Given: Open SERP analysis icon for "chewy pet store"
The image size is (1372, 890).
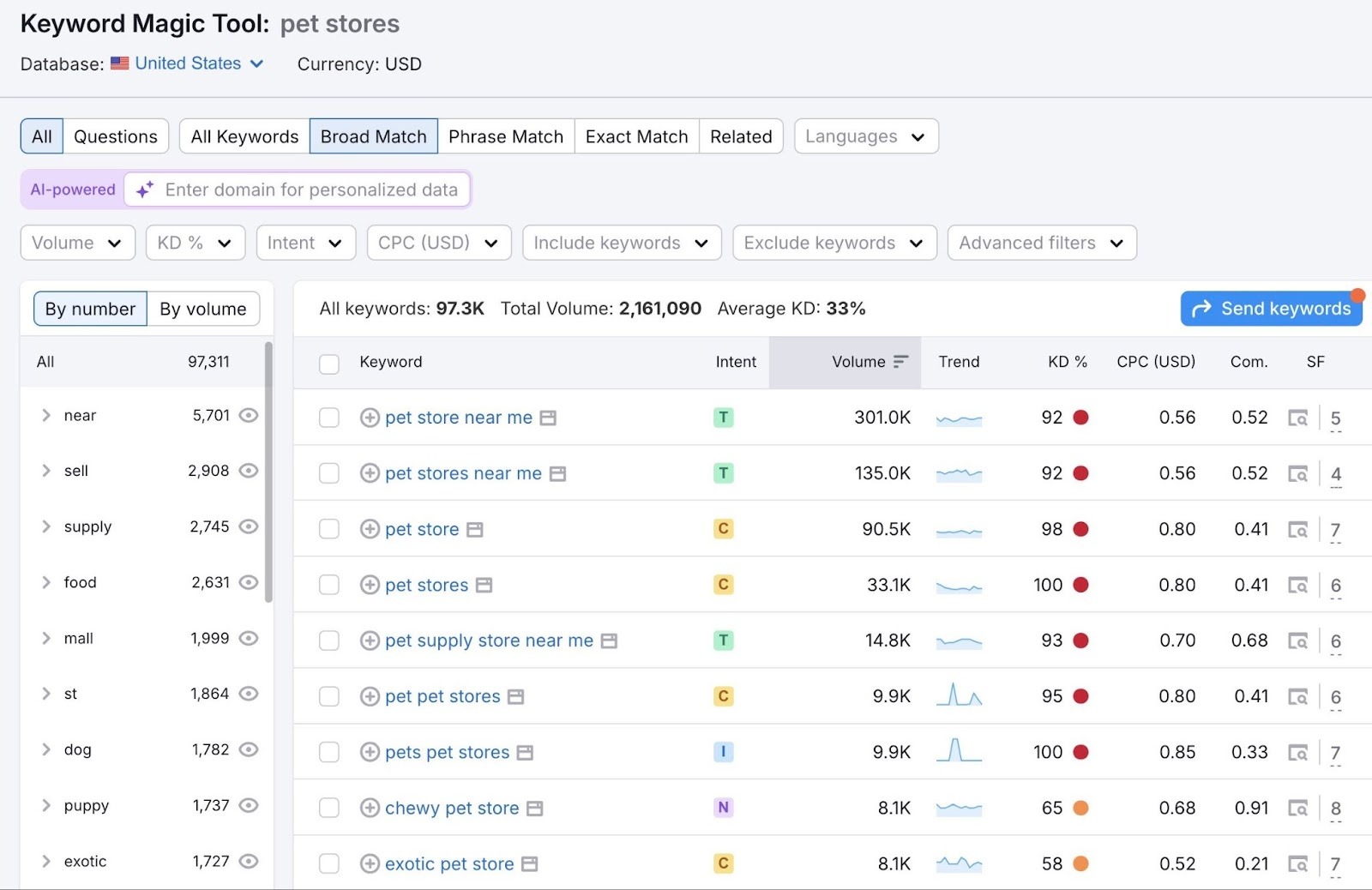Looking at the screenshot, I should tap(1299, 808).
